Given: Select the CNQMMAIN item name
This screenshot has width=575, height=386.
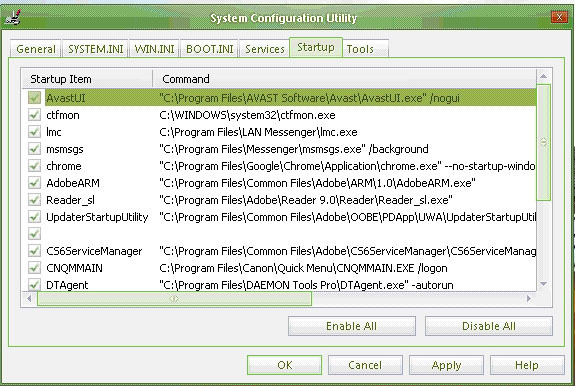Looking at the screenshot, I should coord(74,268).
